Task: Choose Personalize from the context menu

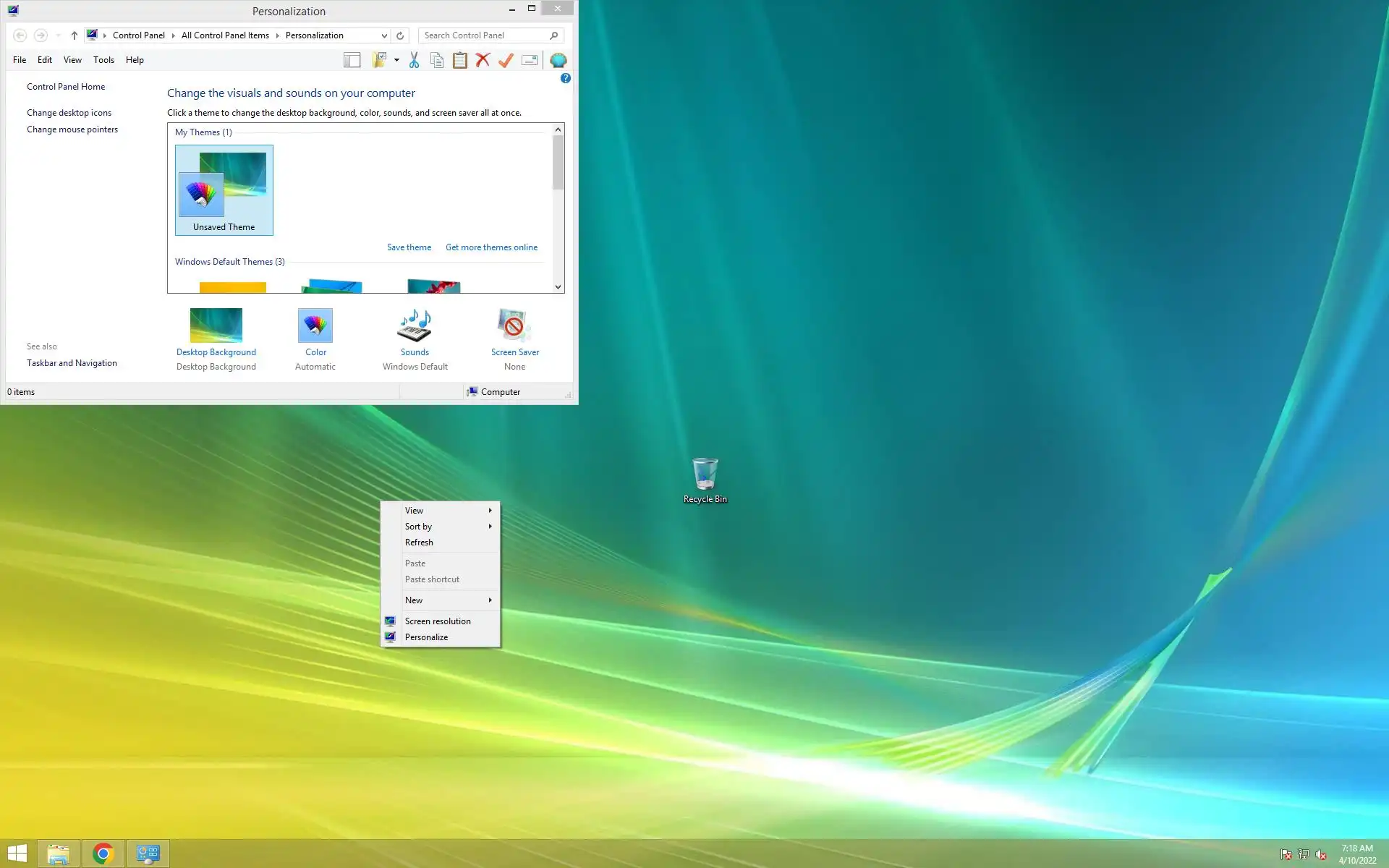Action: click(x=426, y=637)
